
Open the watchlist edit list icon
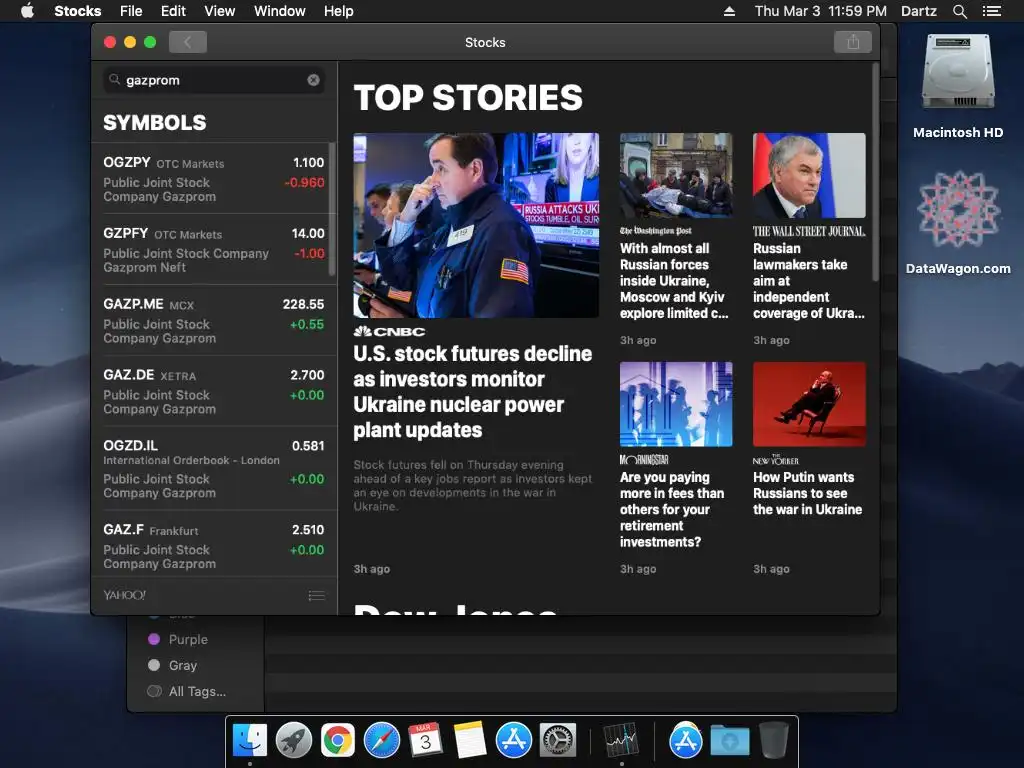pyautogui.click(x=317, y=595)
